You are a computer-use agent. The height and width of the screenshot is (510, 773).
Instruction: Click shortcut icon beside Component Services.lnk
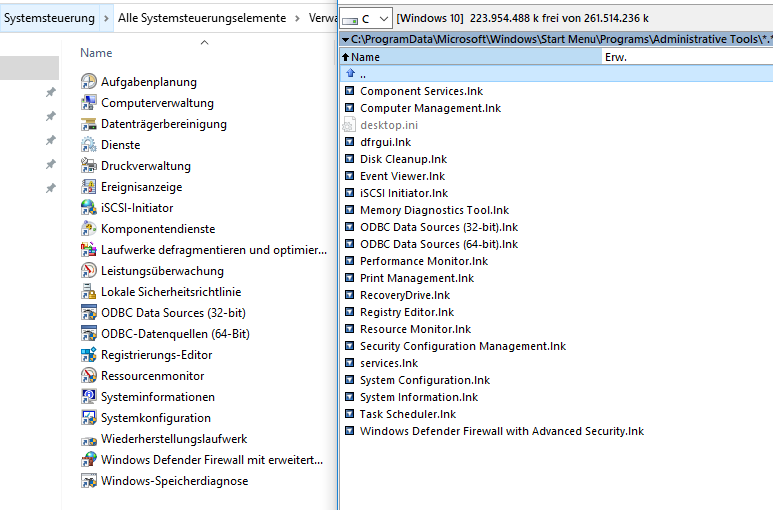pyautogui.click(x=350, y=91)
